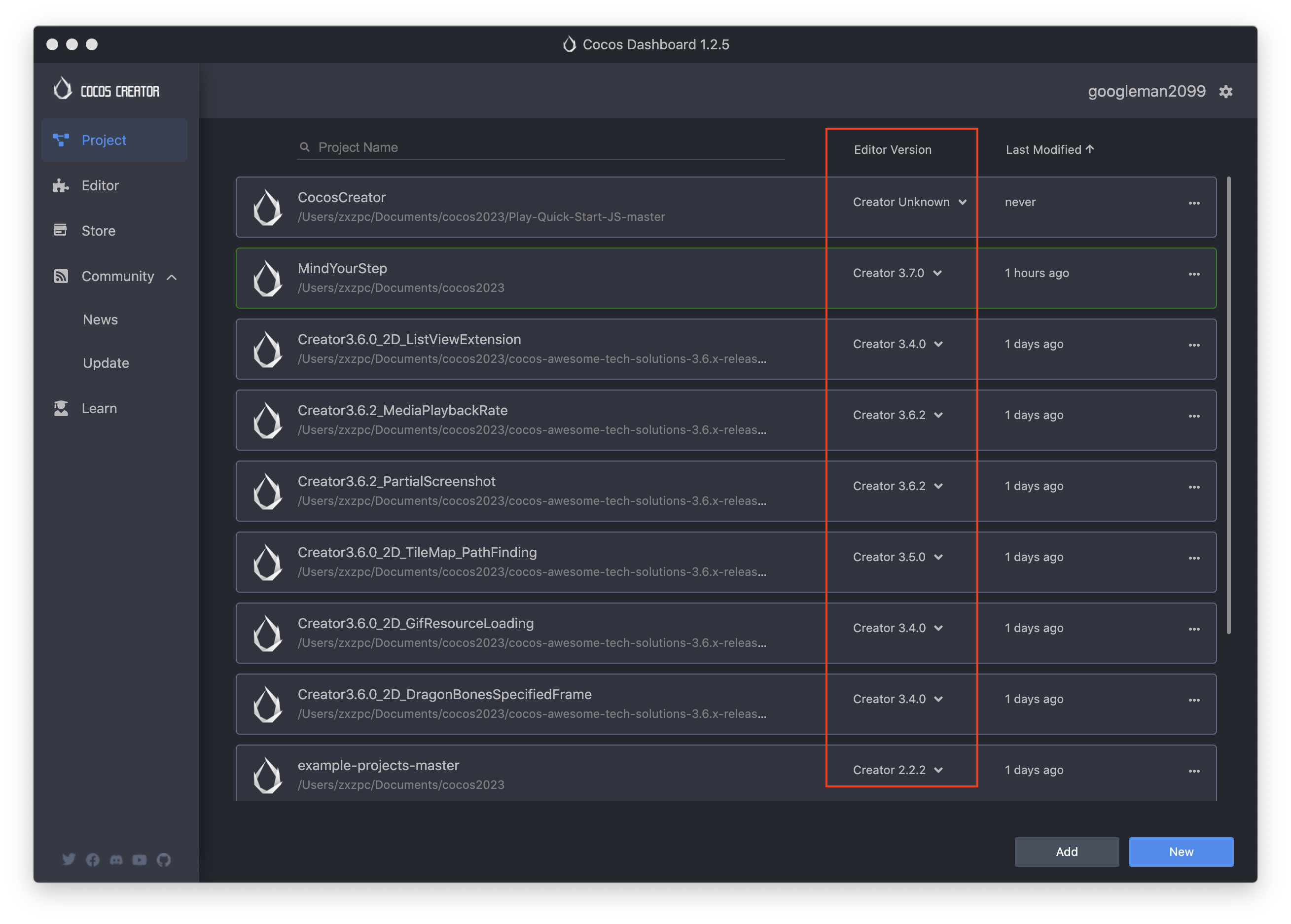Viewport: 1291px width, 924px height.
Task: Select the MindYourStep project name
Action: pos(343,269)
